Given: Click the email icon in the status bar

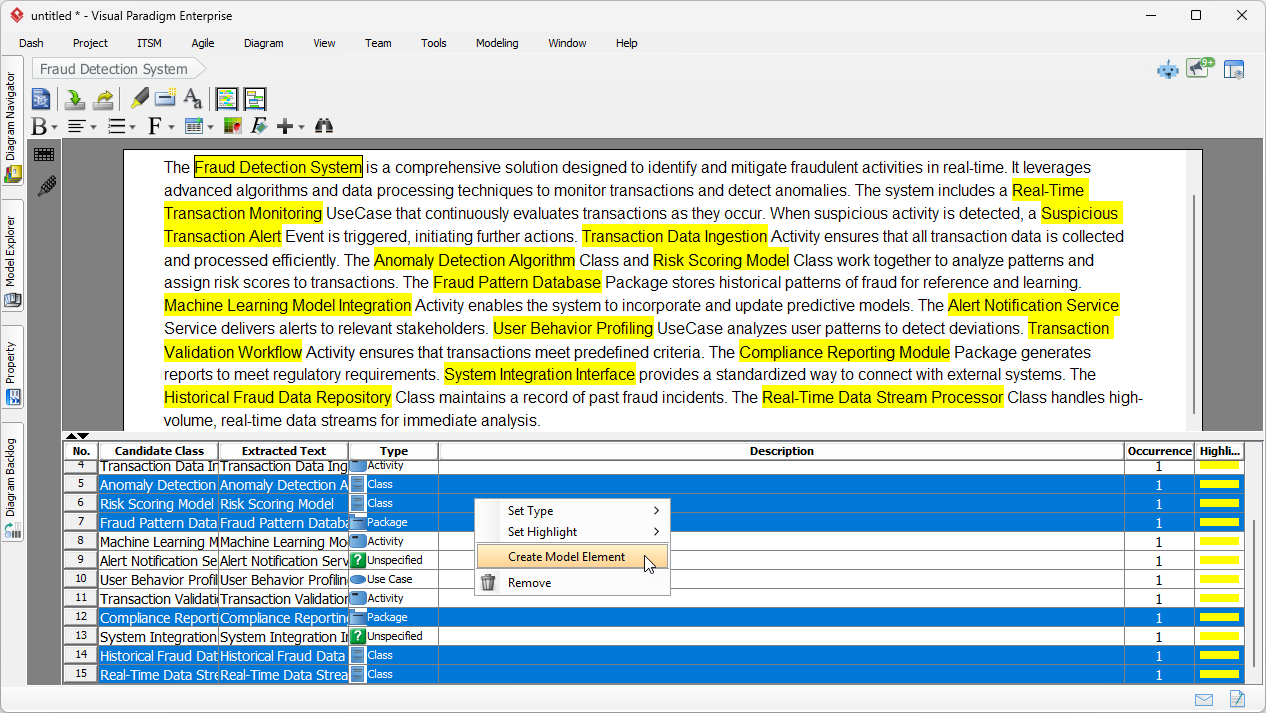Looking at the screenshot, I should [1204, 699].
